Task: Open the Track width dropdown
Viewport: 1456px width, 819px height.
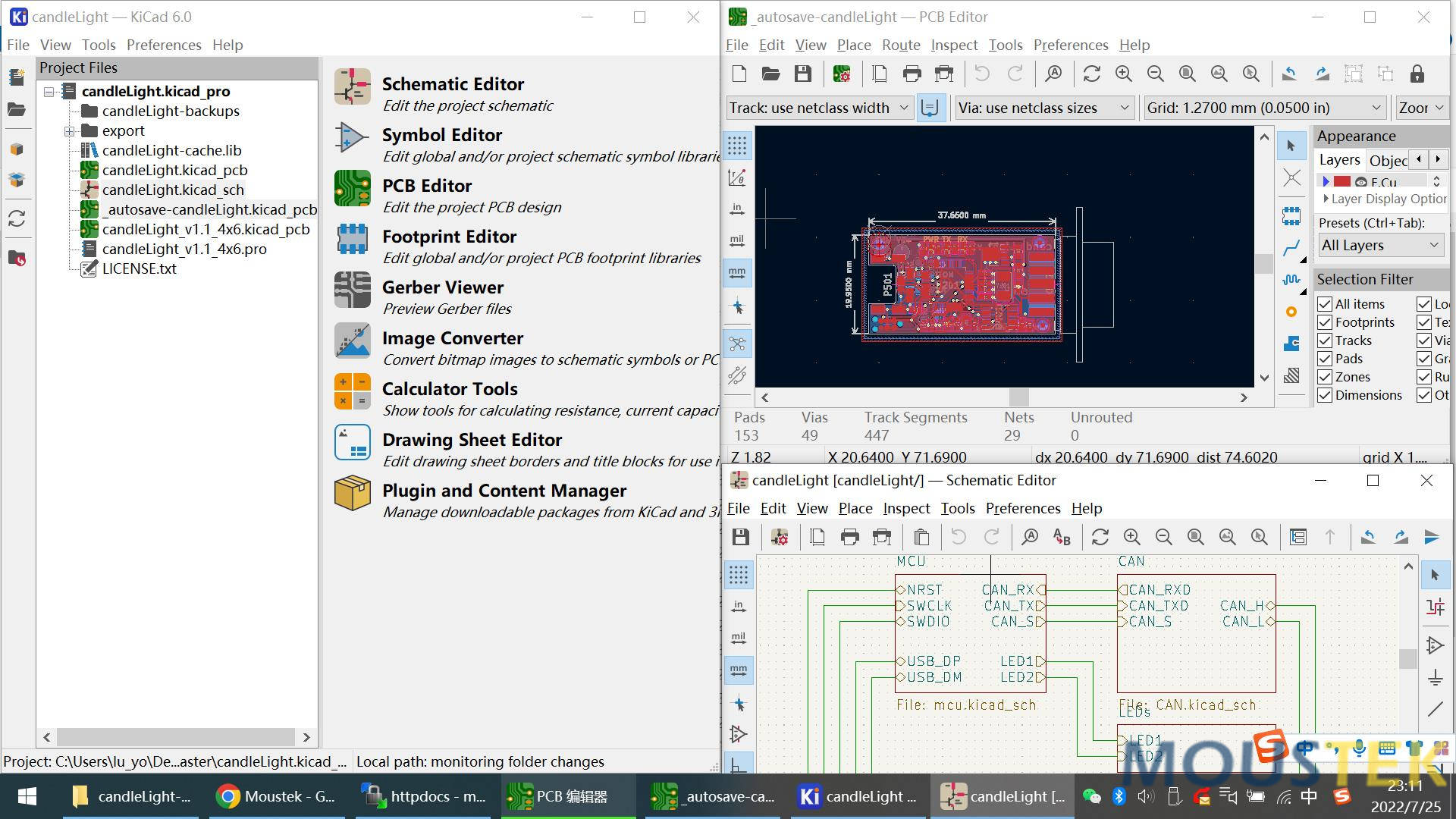Action: [x=819, y=108]
